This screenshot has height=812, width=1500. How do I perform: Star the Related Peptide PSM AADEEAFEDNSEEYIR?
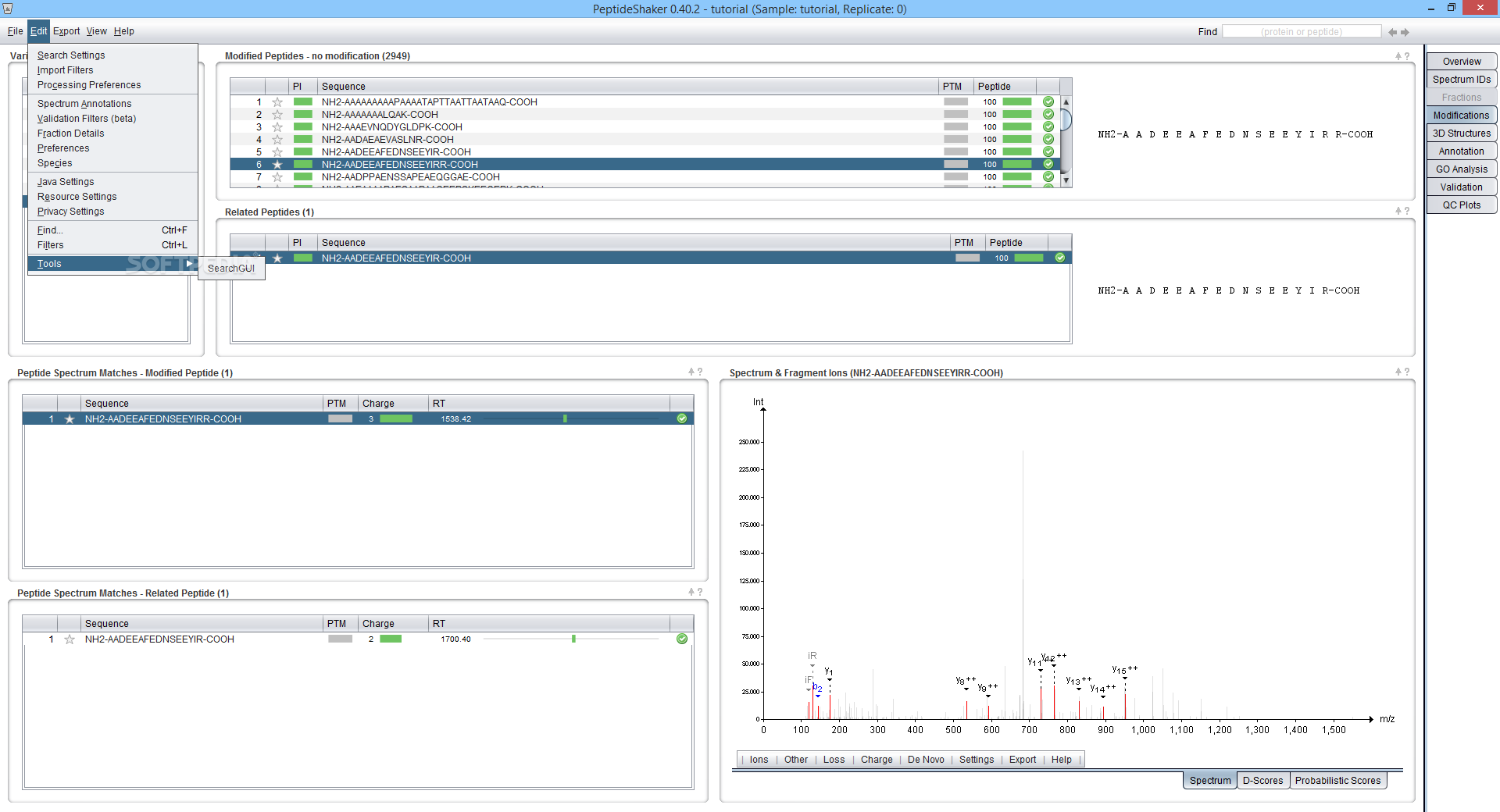coord(70,639)
